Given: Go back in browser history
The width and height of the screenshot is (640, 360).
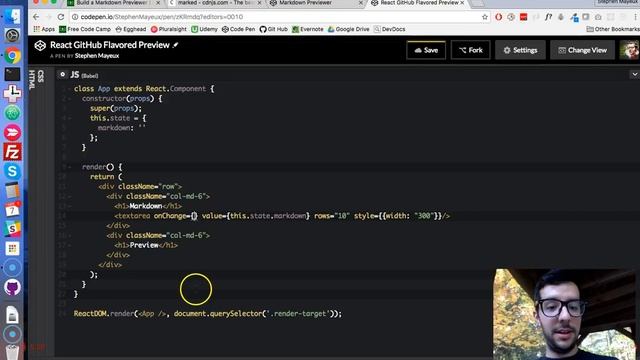Looking at the screenshot, I should 36,17.
